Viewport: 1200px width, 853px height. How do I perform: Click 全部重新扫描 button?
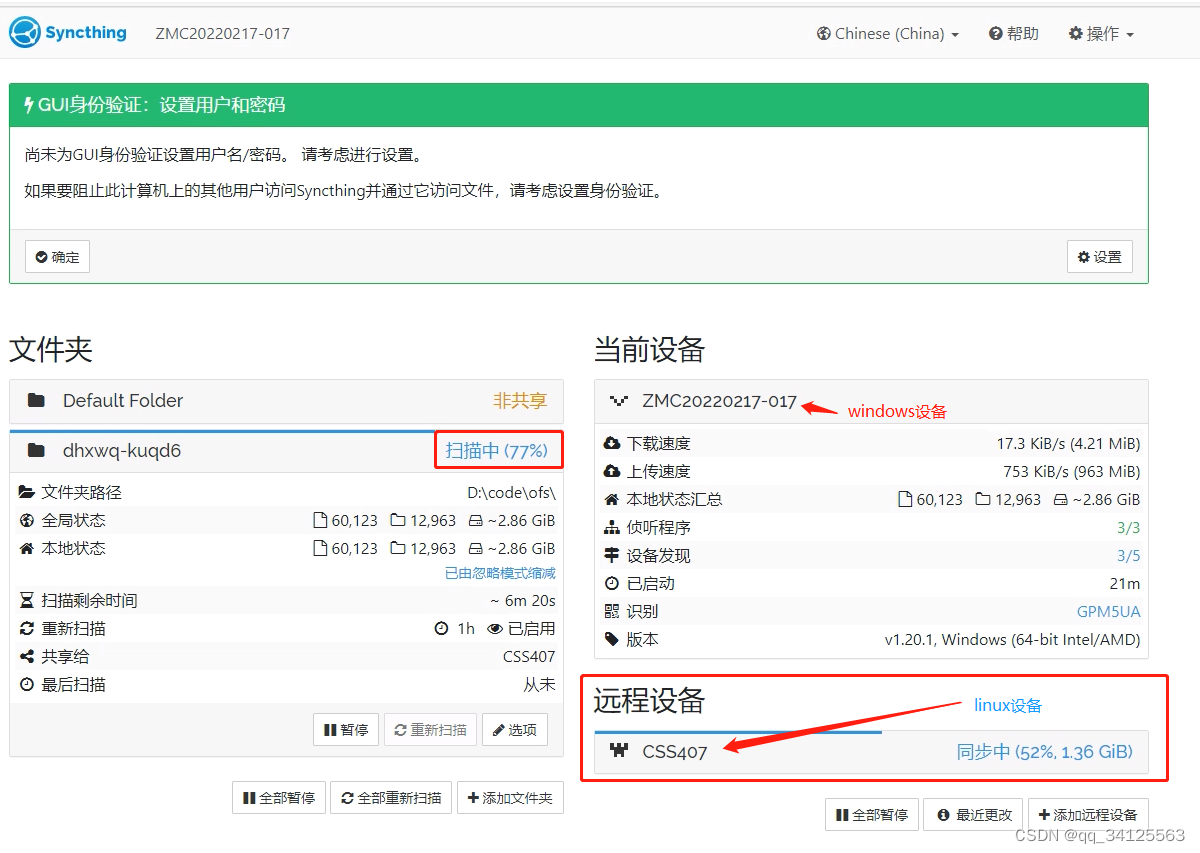click(x=391, y=798)
